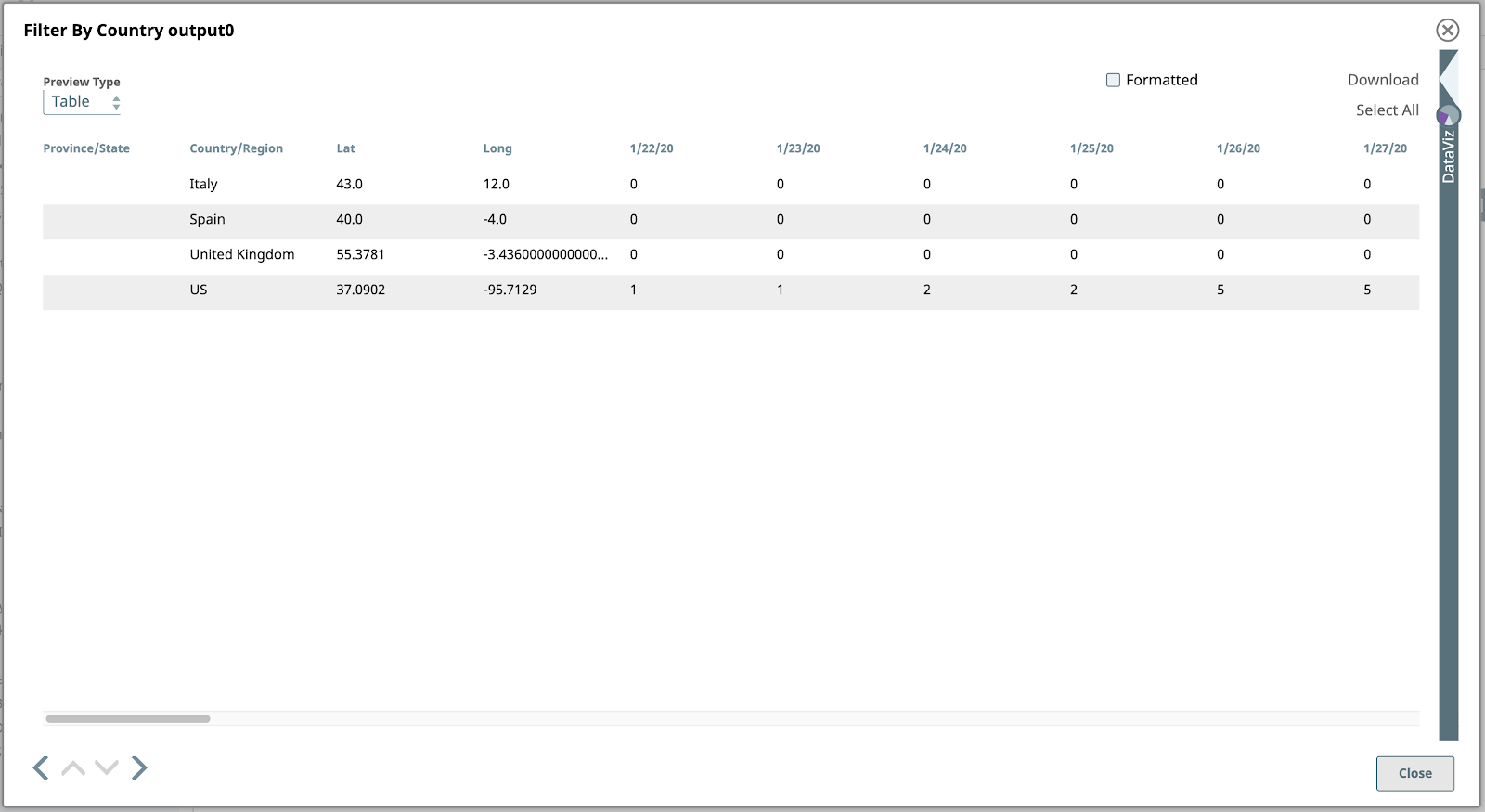Click the Province/State column header
Screen dimensions: 1485x812
pos(86,148)
